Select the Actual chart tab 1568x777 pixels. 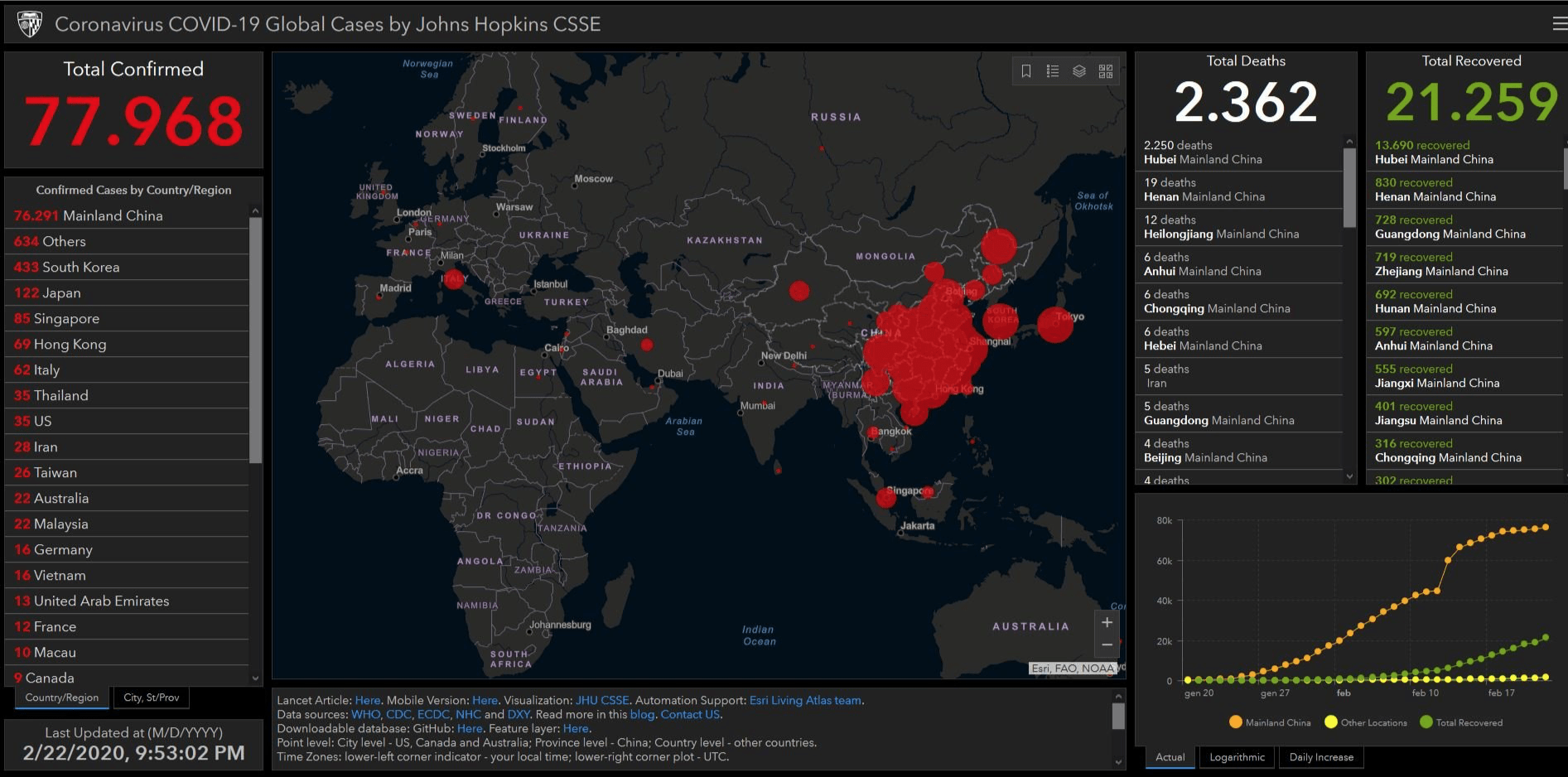[x=1170, y=757]
